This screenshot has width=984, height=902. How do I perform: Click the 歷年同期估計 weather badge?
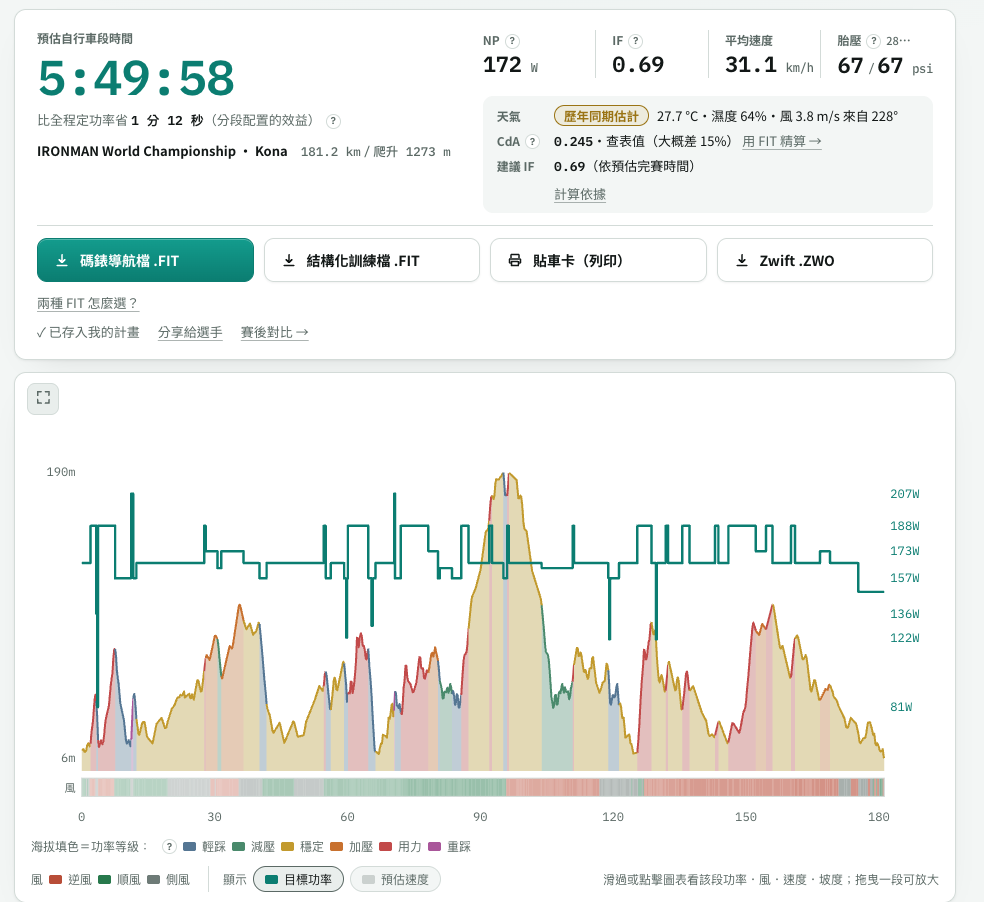601,116
